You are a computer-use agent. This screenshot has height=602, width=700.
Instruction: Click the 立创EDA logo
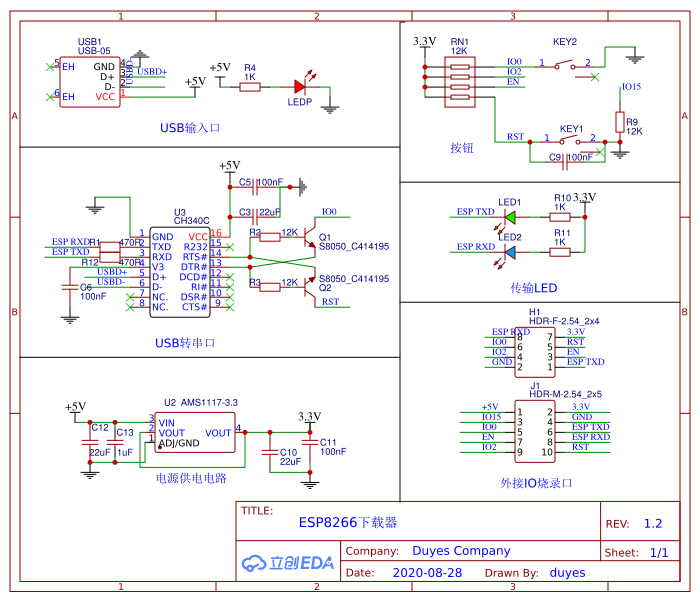point(288,563)
